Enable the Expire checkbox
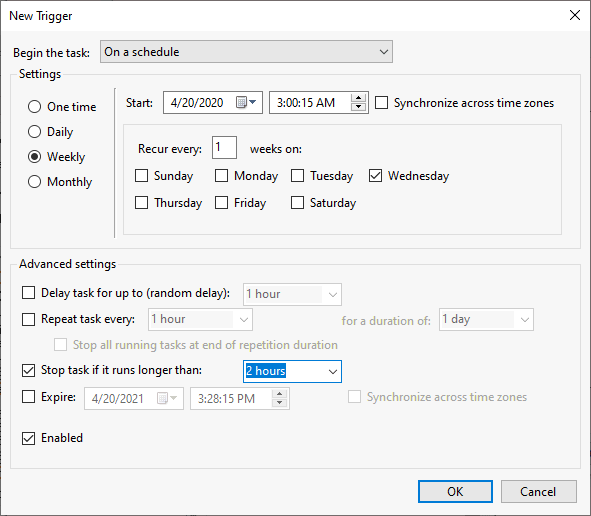 coord(28,397)
